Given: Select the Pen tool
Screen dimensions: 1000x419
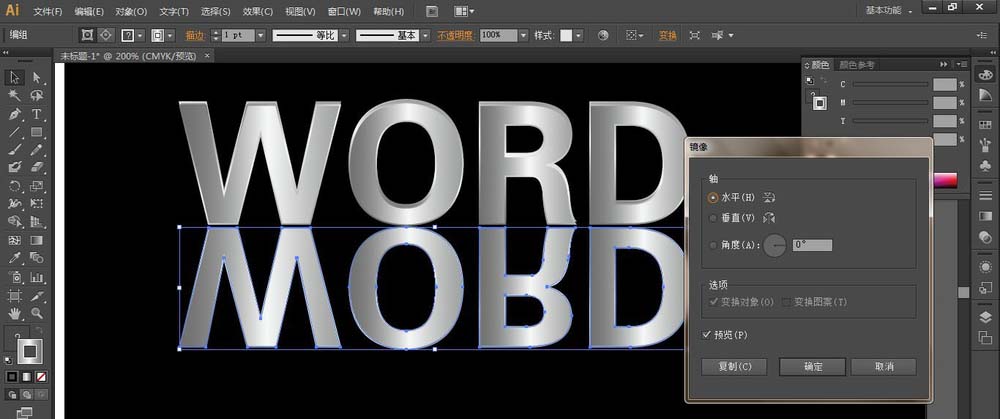Looking at the screenshot, I should tap(15, 114).
